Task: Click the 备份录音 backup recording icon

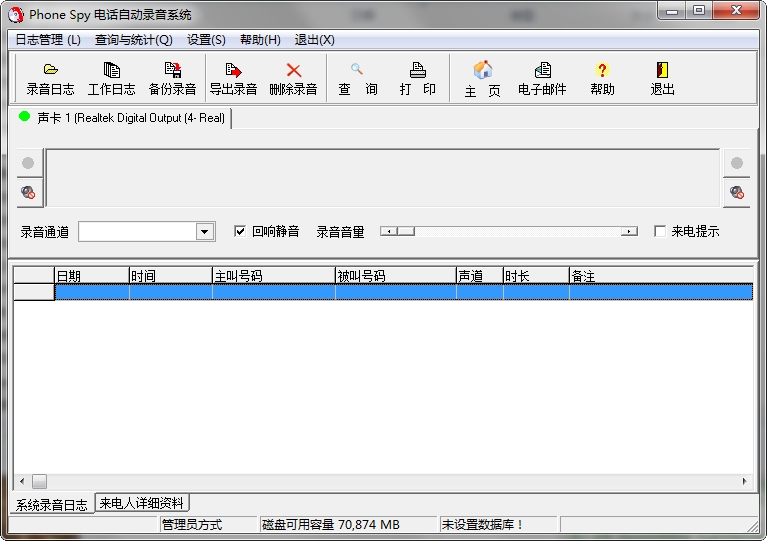Action: (172, 78)
